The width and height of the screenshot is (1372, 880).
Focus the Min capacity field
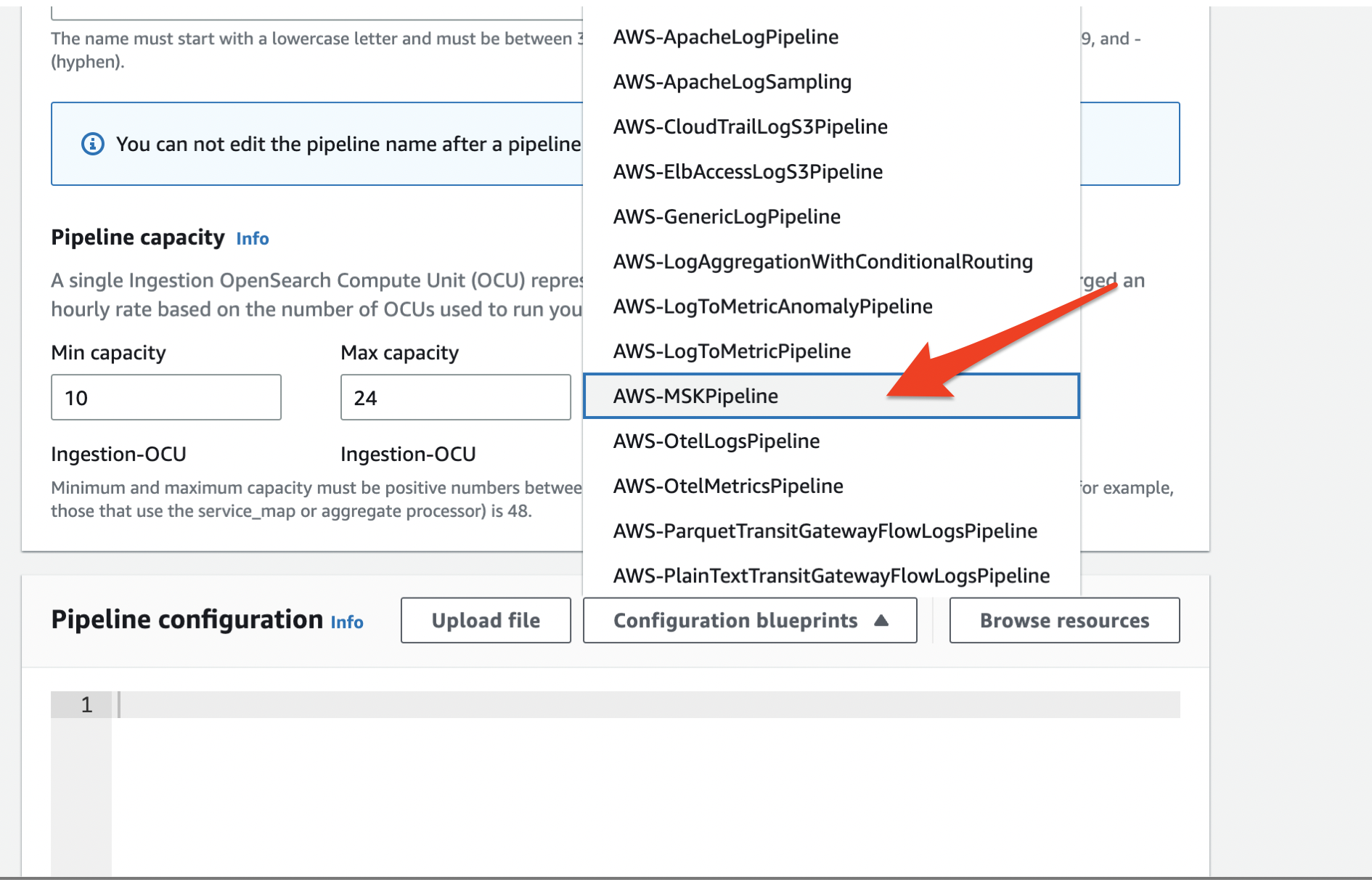(x=166, y=397)
